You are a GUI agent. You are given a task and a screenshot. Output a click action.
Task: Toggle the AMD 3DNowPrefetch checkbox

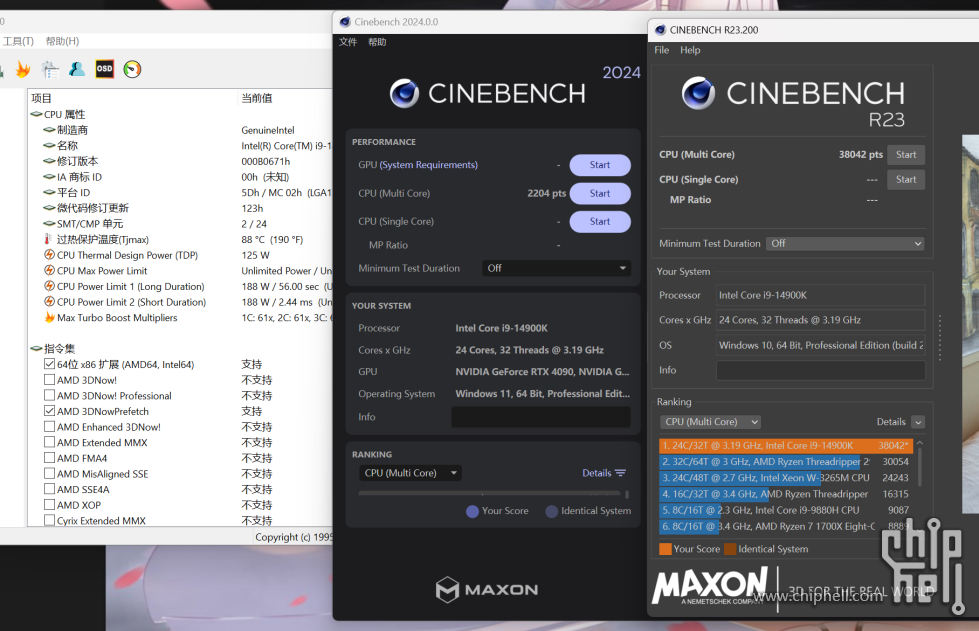(49, 411)
